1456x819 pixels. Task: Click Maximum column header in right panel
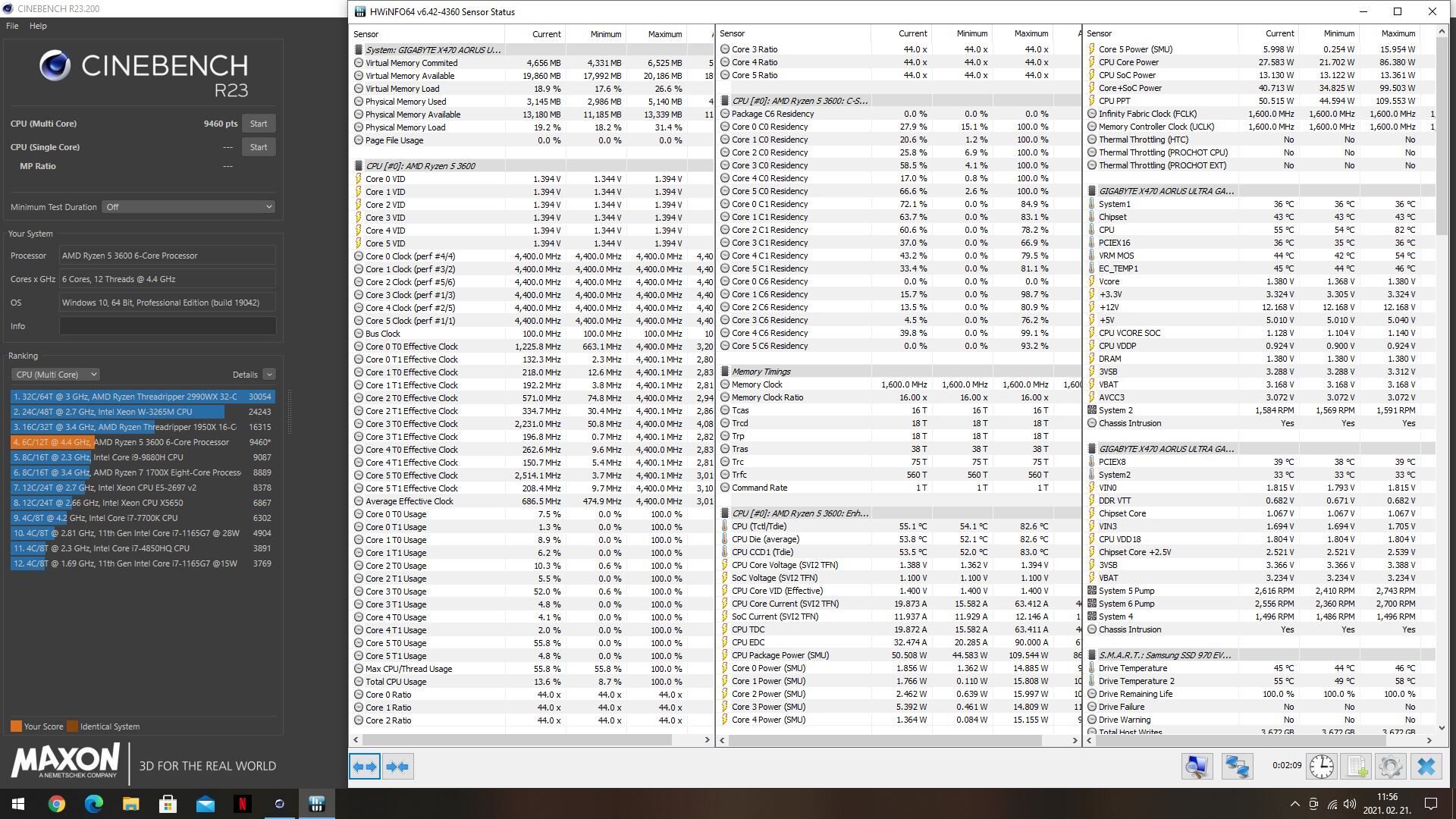click(x=1389, y=33)
